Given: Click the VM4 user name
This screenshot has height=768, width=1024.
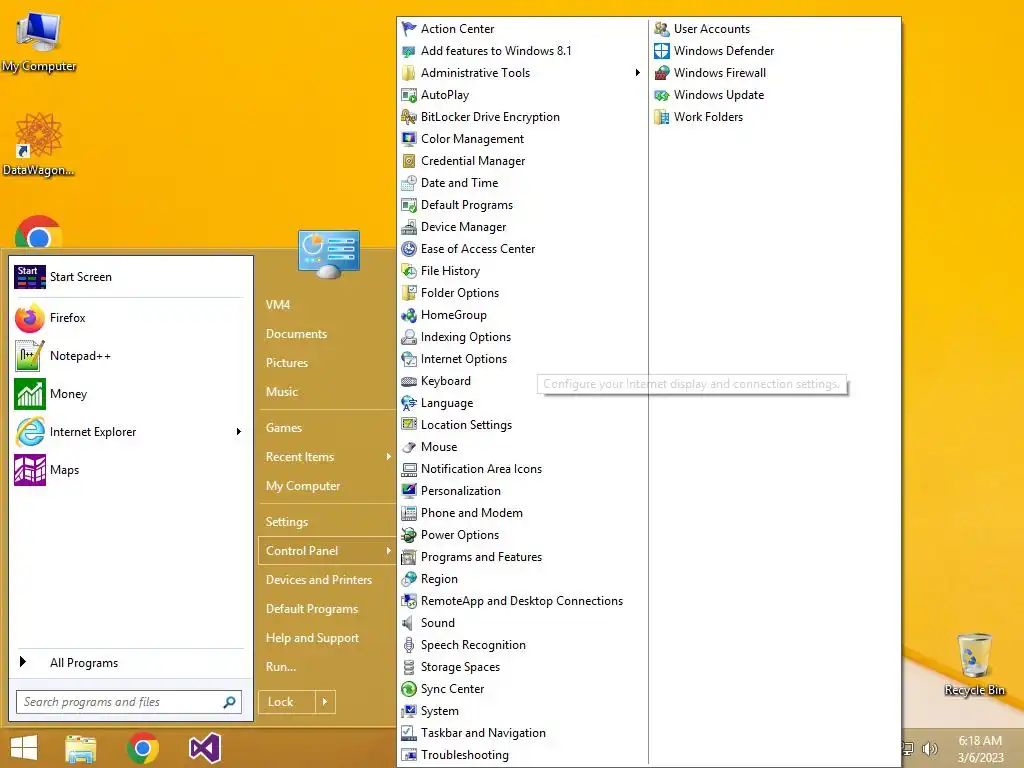Looking at the screenshot, I should coord(278,304).
